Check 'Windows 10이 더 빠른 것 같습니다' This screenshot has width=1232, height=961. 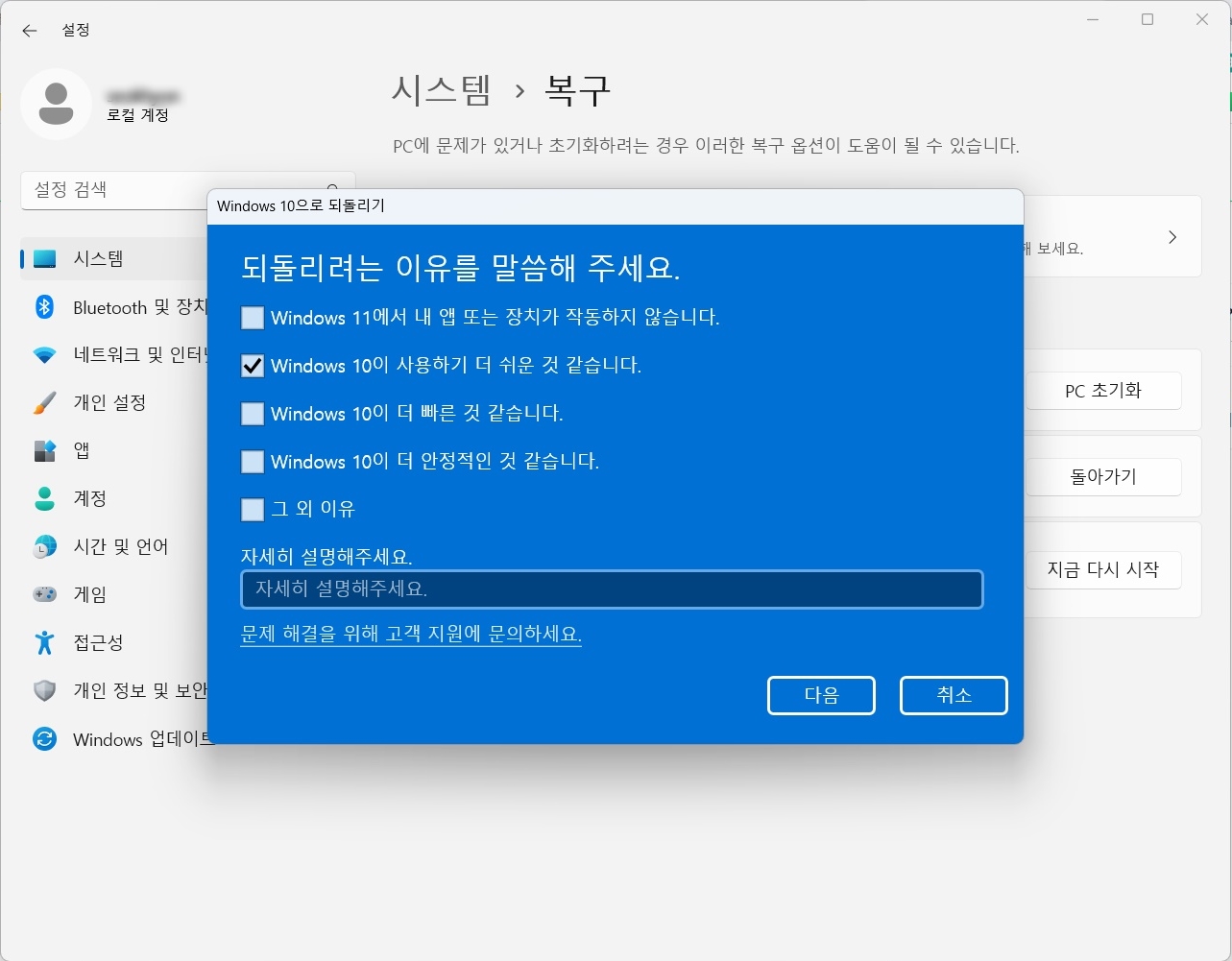coord(253,414)
